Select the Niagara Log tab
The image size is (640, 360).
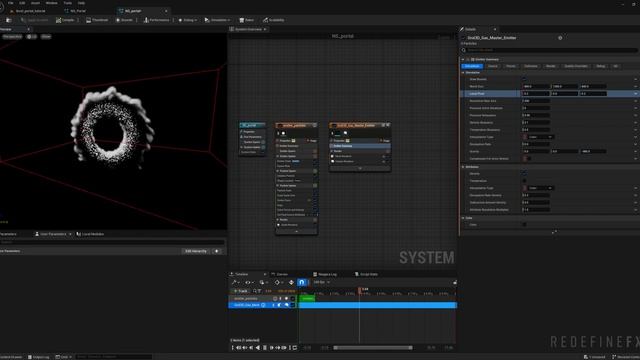tap(325, 274)
